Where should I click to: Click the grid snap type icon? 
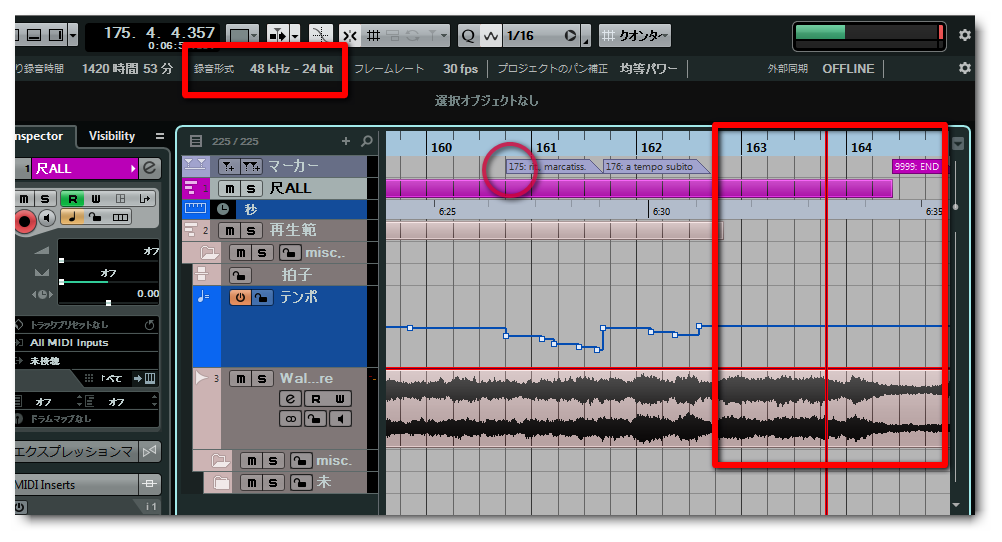[374, 35]
